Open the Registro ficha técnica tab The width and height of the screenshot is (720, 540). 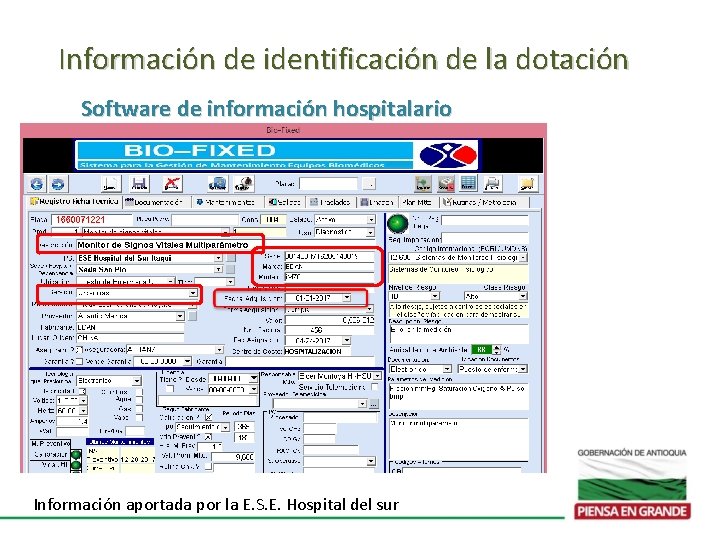(x=74, y=201)
